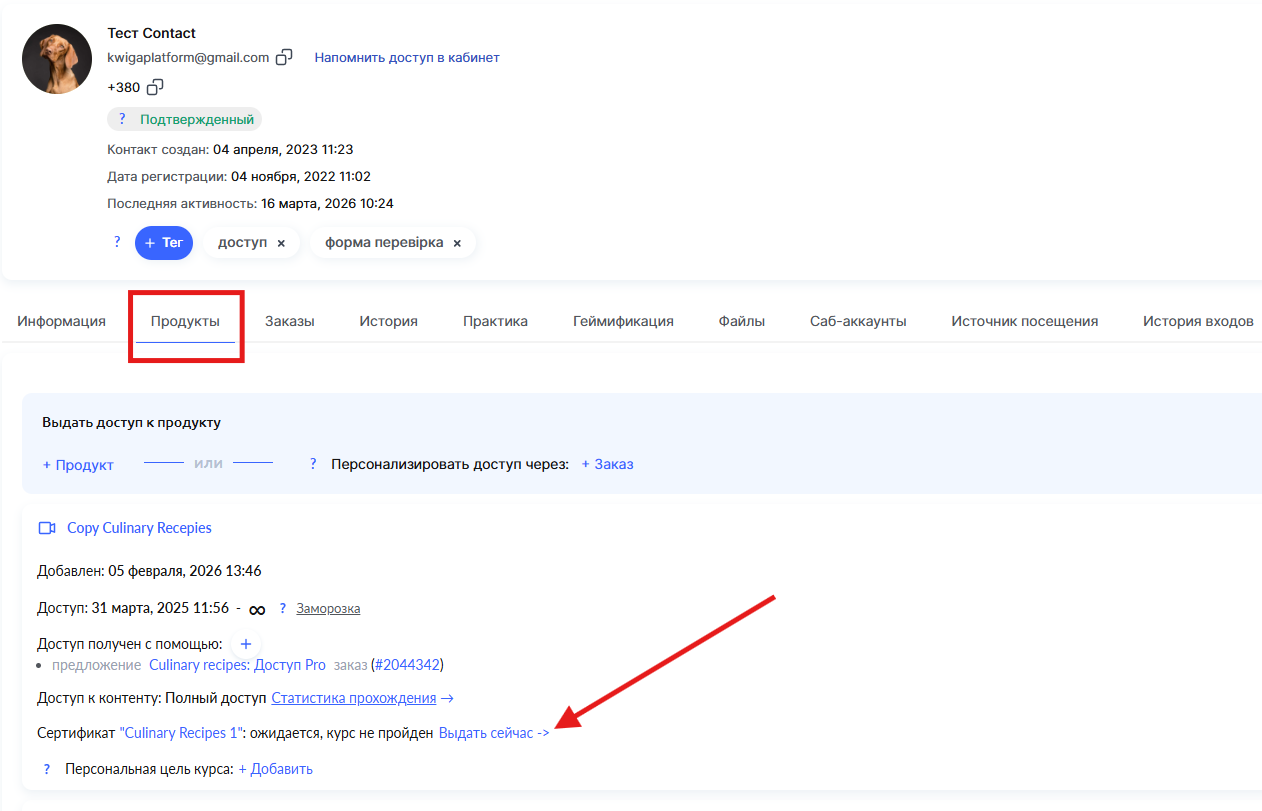The image size is (1262, 811).
Task: Open the help hint next to Заморозка
Action: point(283,608)
